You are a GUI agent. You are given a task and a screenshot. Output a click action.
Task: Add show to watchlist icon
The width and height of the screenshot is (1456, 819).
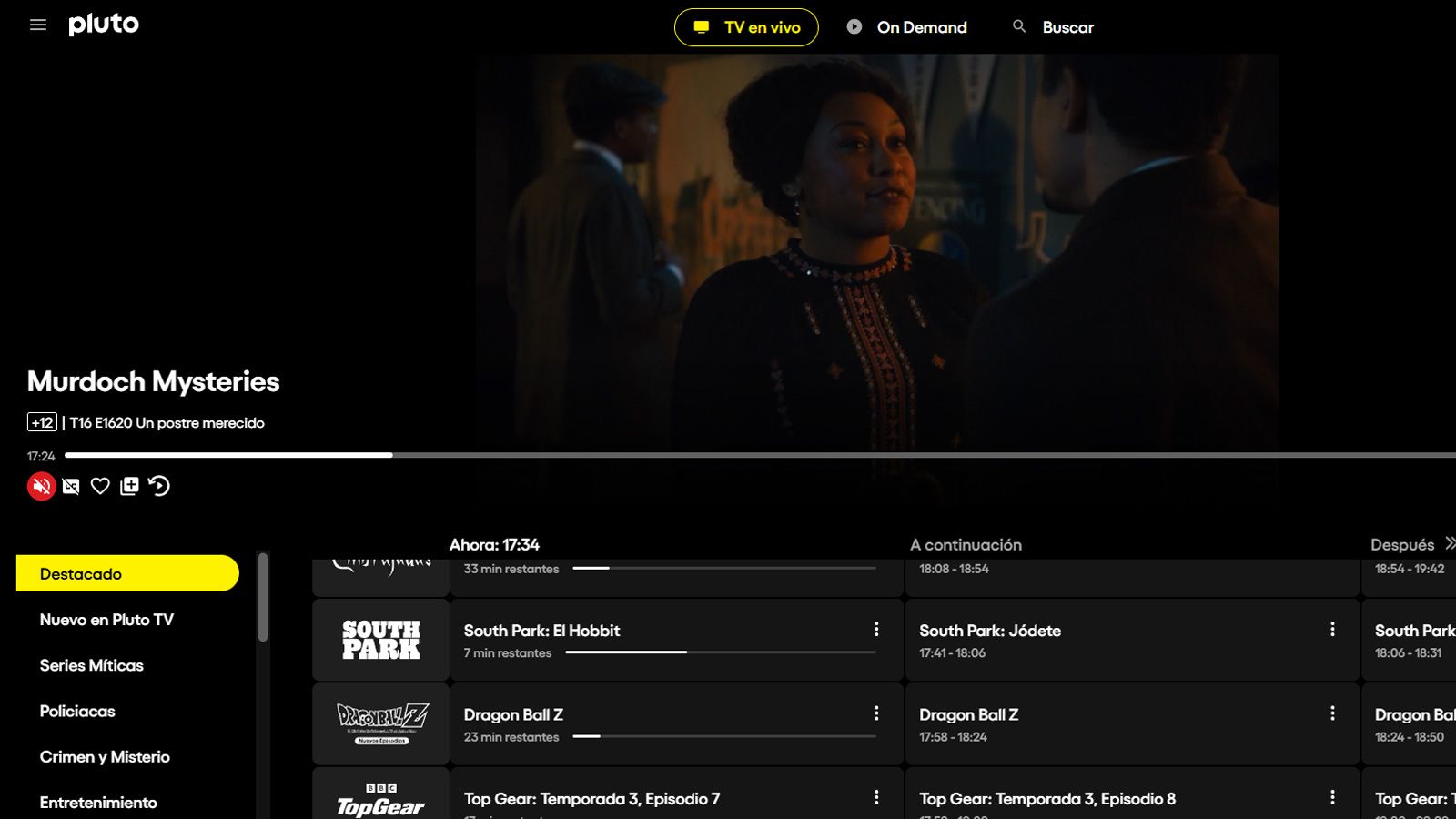(x=129, y=486)
